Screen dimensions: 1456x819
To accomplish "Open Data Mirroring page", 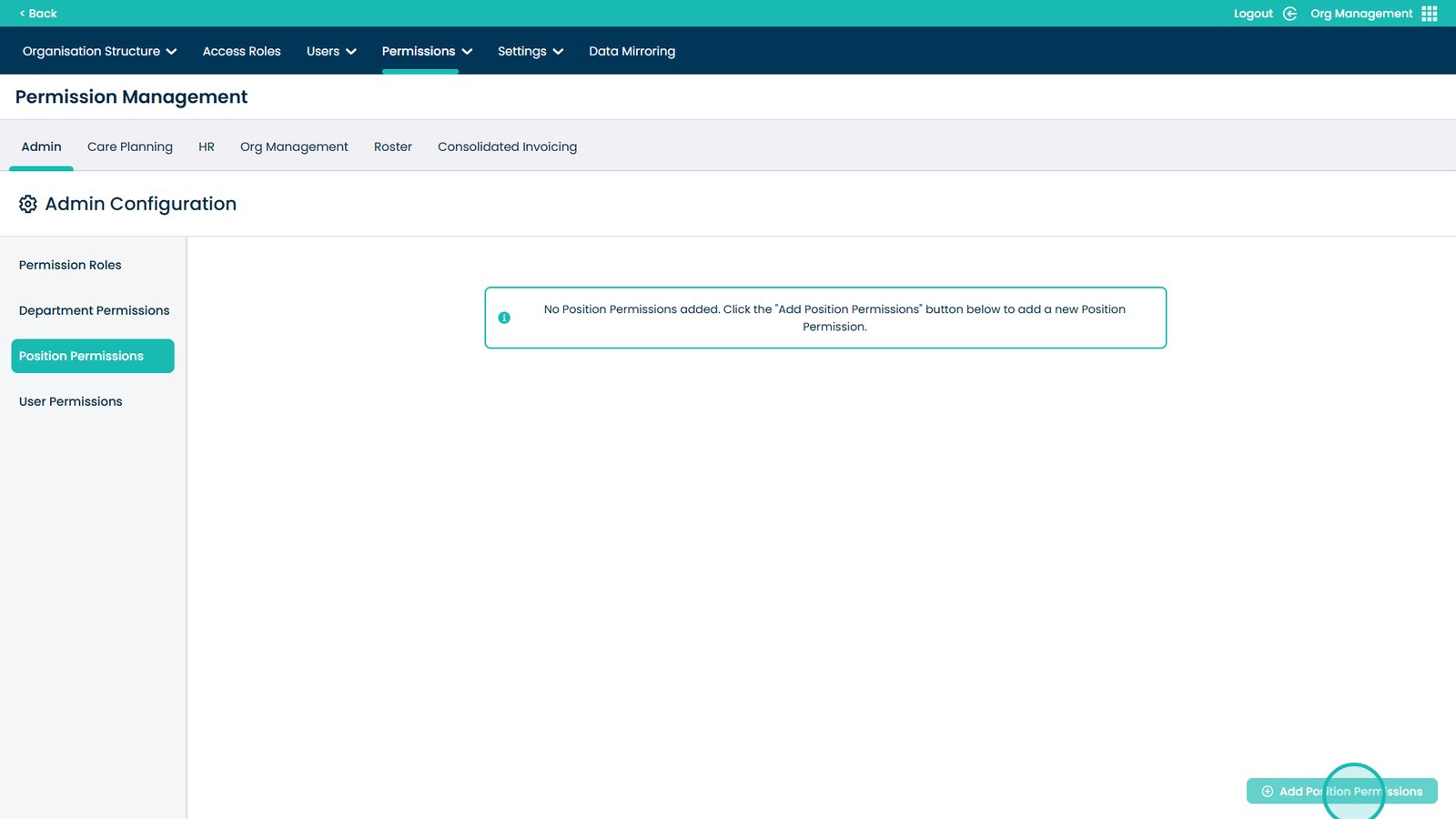I will point(632,51).
